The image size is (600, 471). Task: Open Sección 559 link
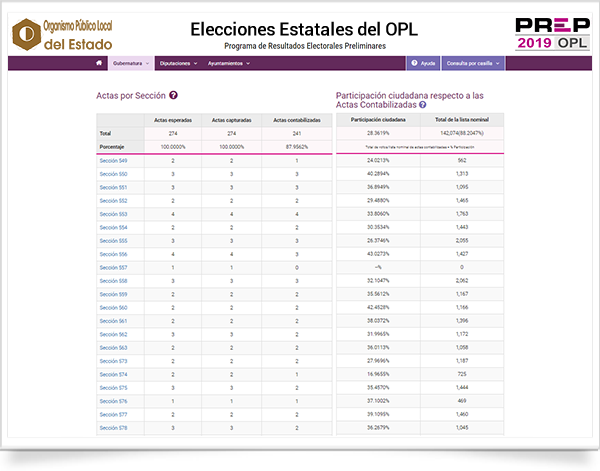click(x=113, y=294)
